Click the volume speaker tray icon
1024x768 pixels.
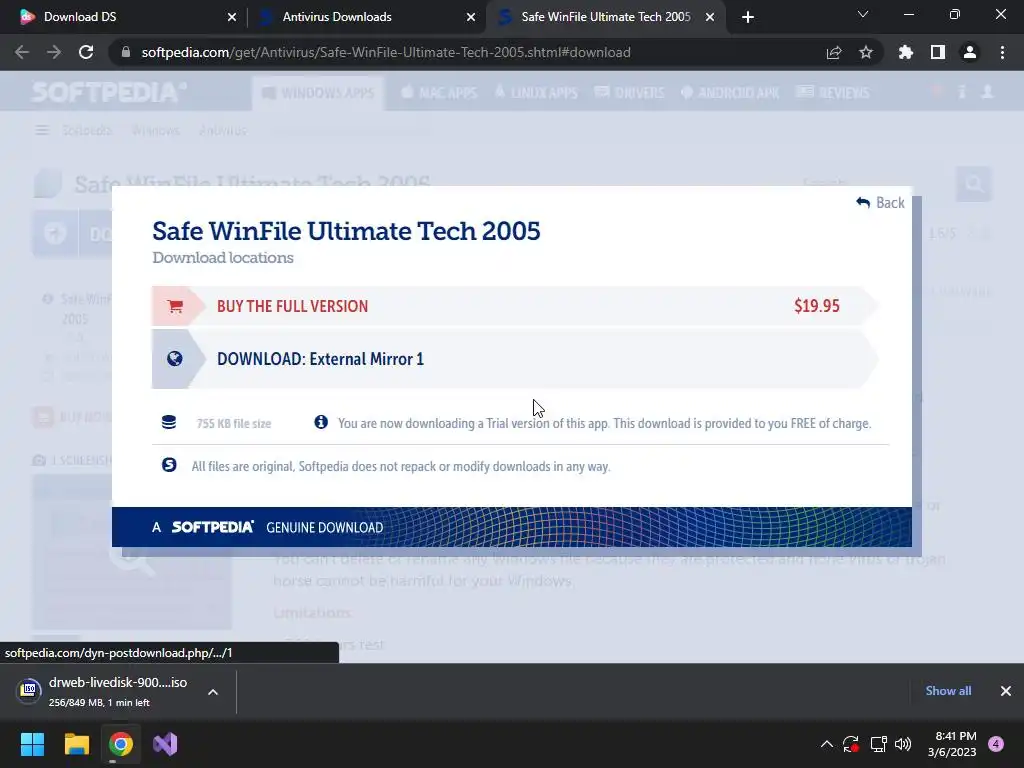coord(903,744)
